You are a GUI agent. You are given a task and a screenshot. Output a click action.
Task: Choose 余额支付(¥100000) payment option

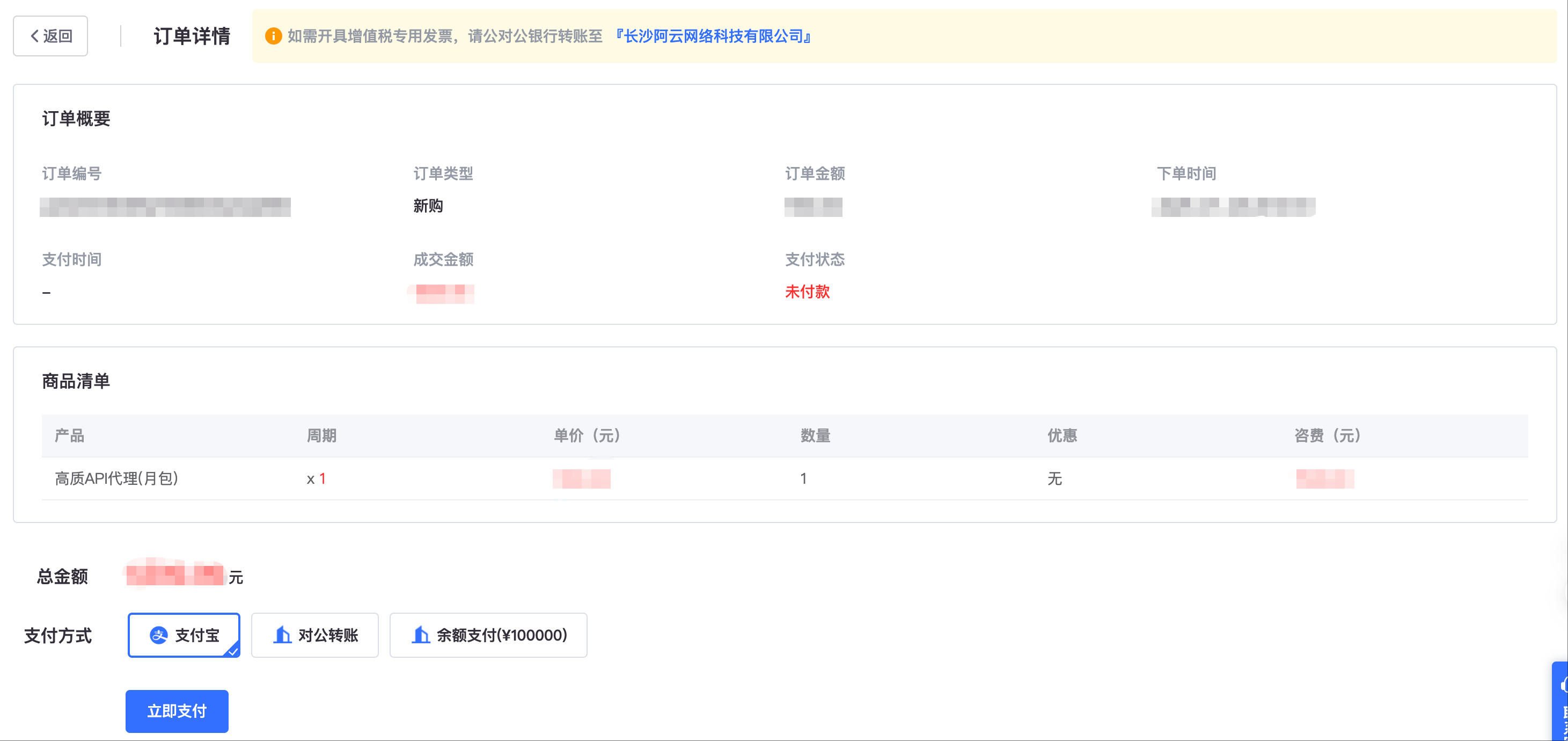[x=488, y=635]
